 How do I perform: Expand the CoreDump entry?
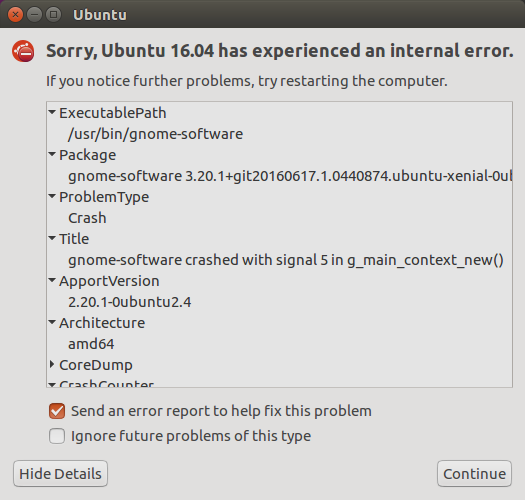52,364
